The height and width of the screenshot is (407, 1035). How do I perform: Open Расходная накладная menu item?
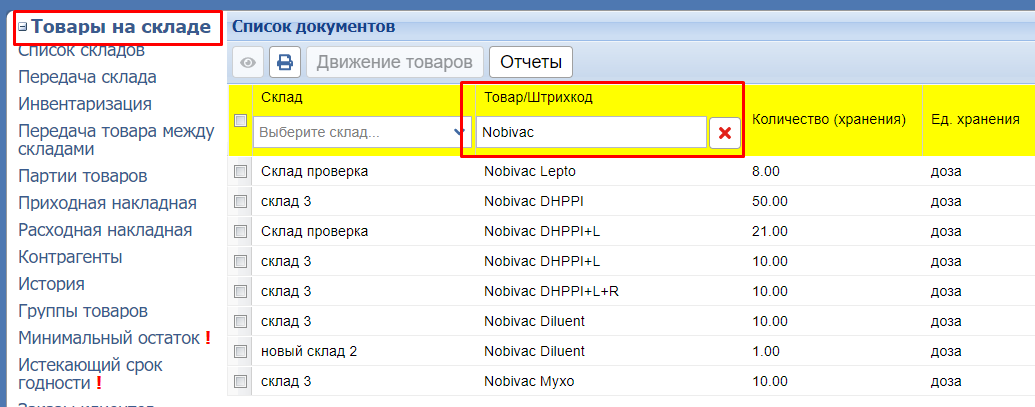[x=105, y=230]
